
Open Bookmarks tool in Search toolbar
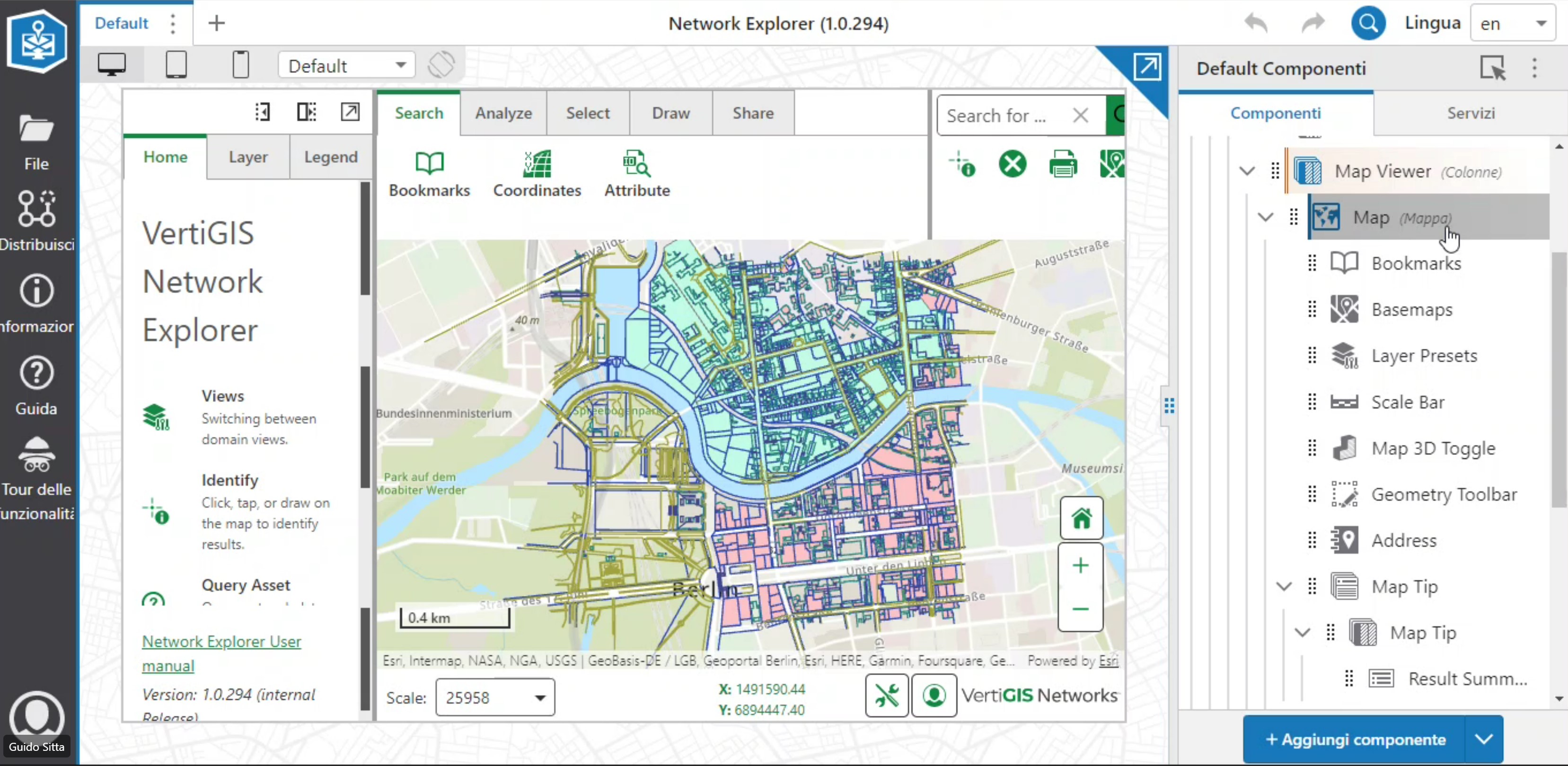coord(429,174)
